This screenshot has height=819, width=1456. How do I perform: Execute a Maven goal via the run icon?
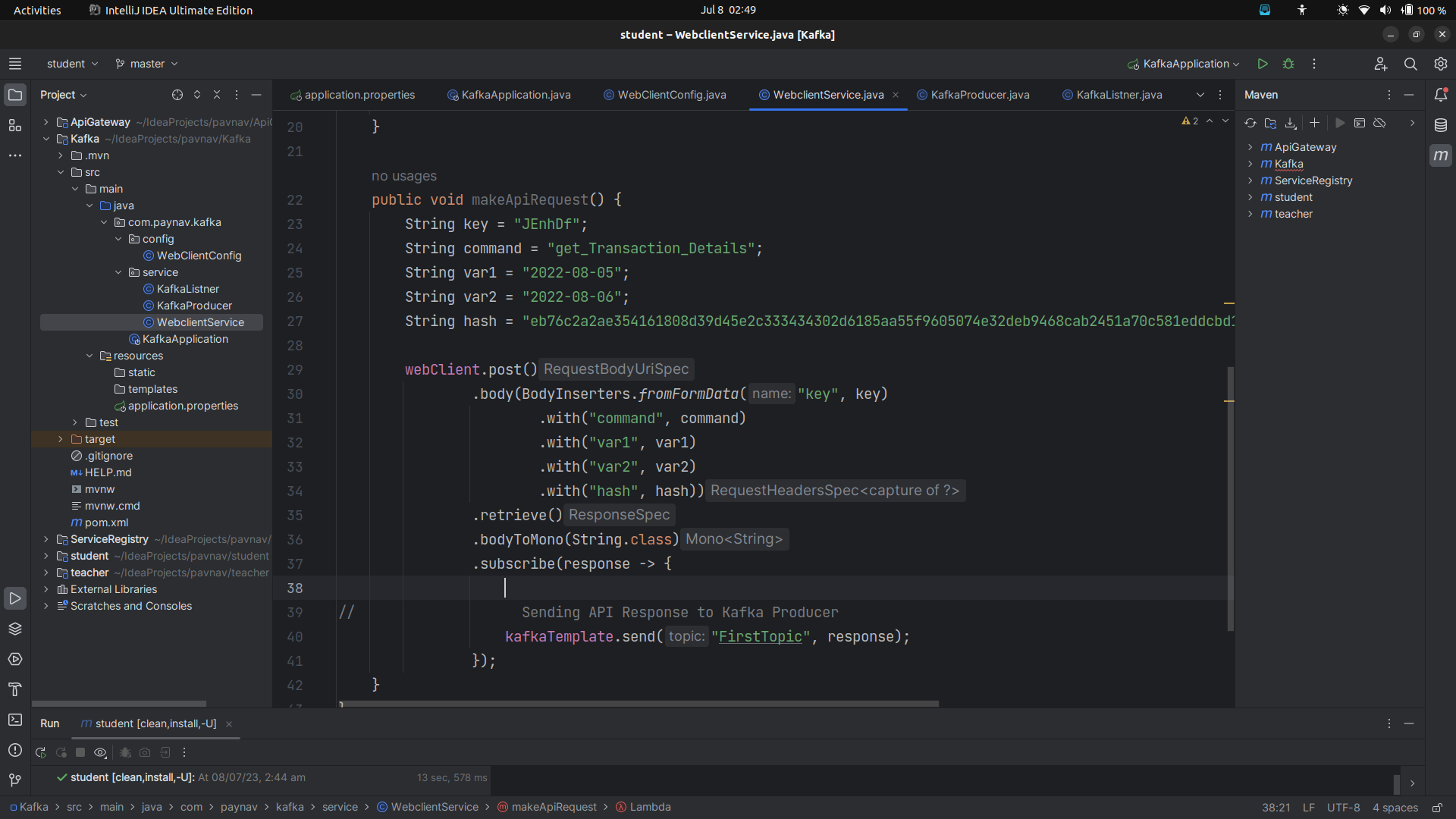[1340, 123]
